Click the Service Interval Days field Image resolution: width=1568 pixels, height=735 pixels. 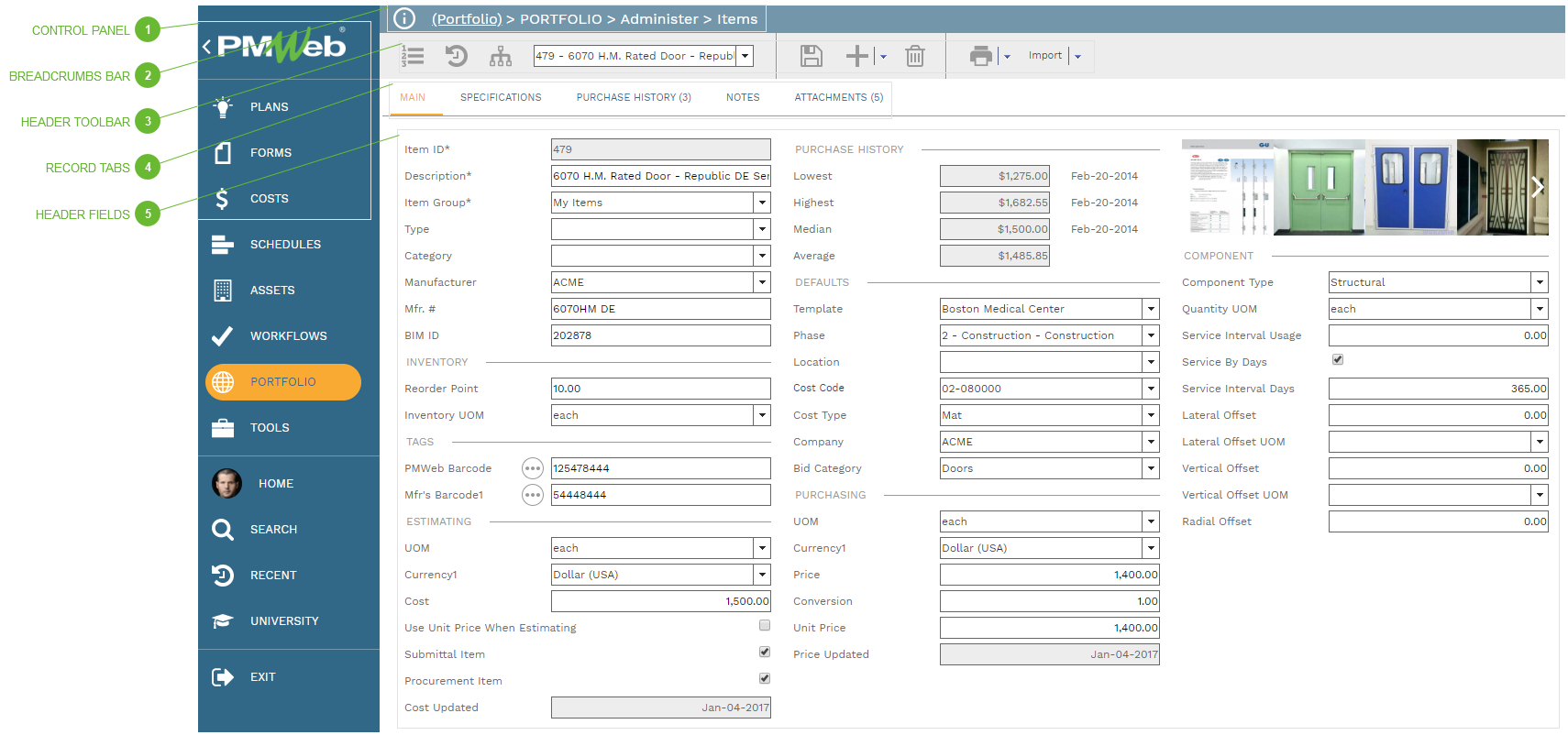1439,389
